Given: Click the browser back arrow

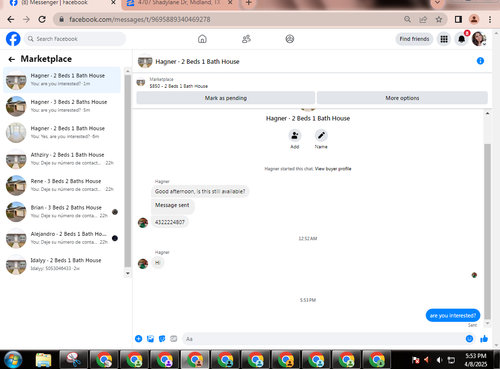Looking at the screenshot, I should click(x=11, y=19).
